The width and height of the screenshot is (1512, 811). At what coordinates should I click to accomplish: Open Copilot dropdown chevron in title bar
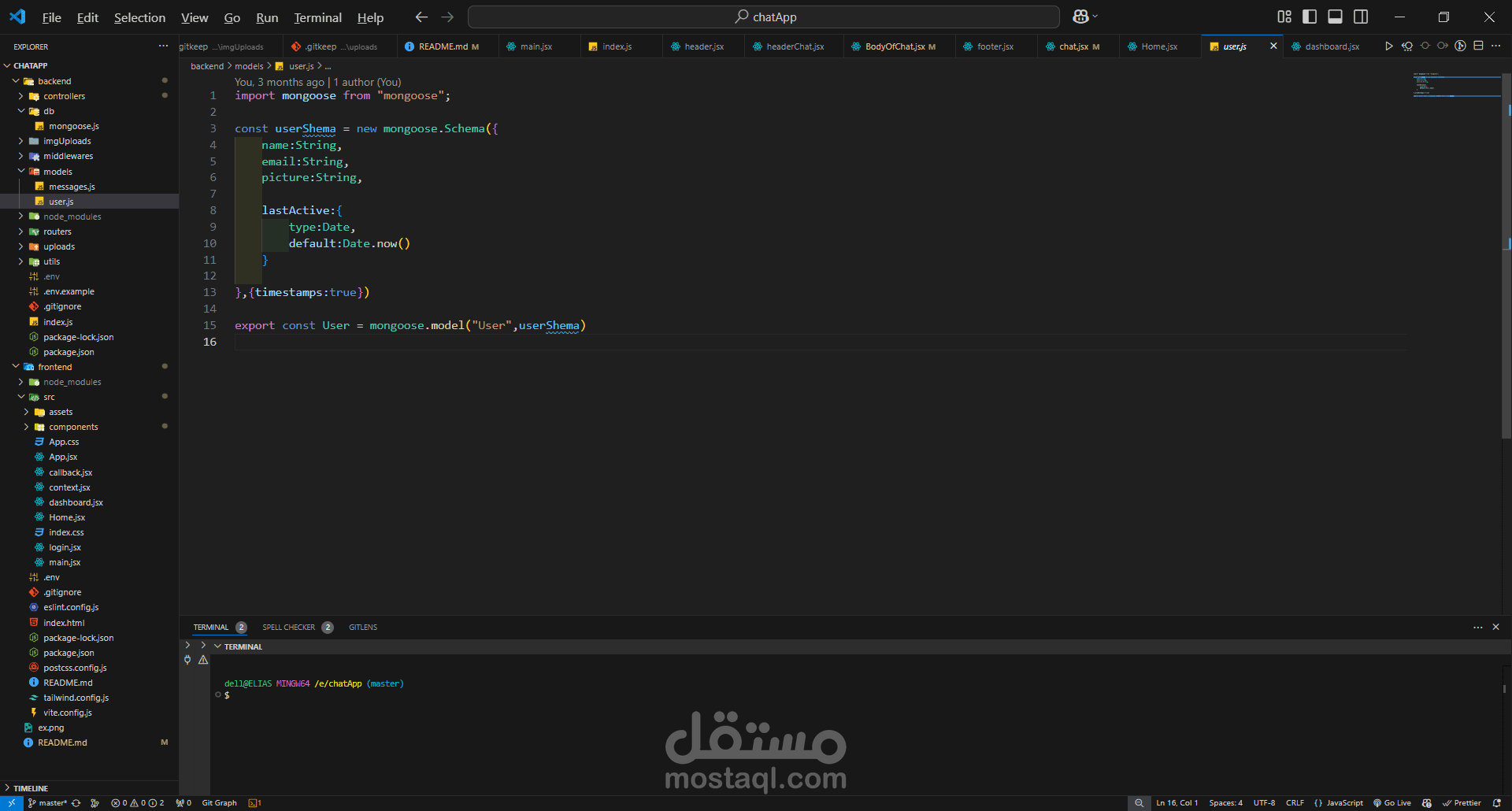pyautogui.click(x=1095, y=17)
